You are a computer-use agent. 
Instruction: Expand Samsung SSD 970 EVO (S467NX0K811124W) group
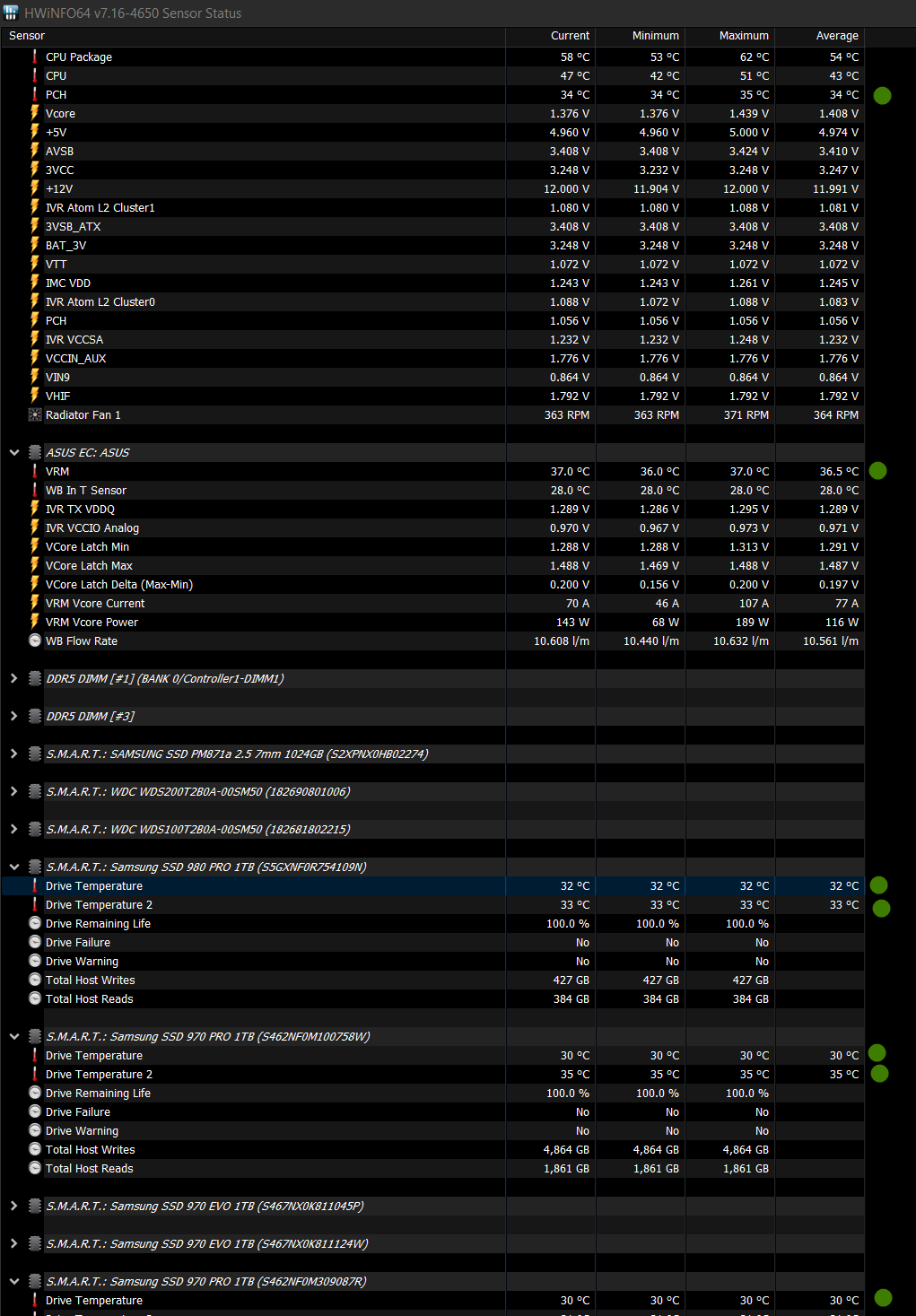14,1243
